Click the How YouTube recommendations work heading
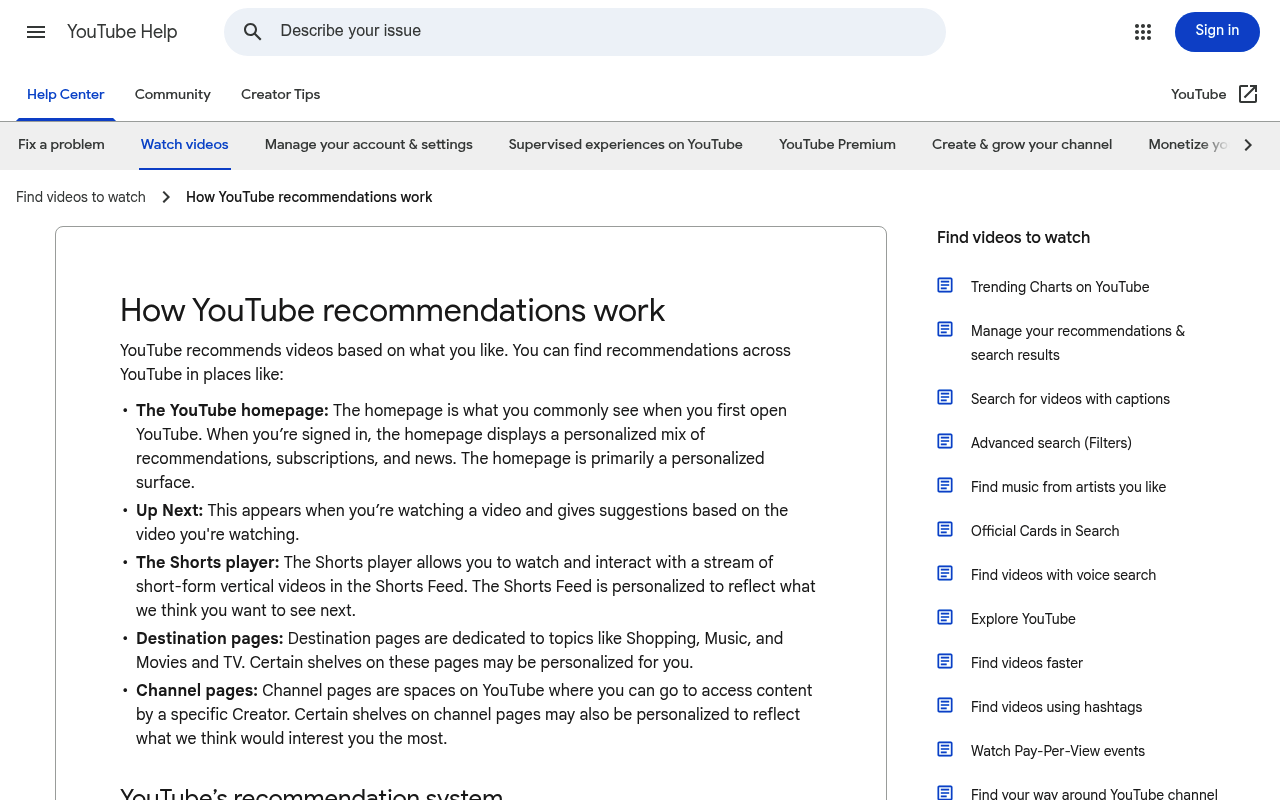The image size is (1280, 800). coord(392,310)
